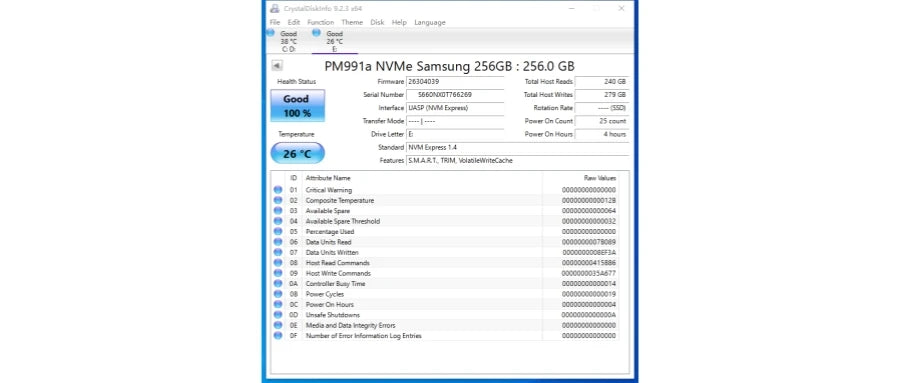Select the Unsafe Shutdowns attribute name
The width and height of the screenshot is (900, 383).
point(332,315)
